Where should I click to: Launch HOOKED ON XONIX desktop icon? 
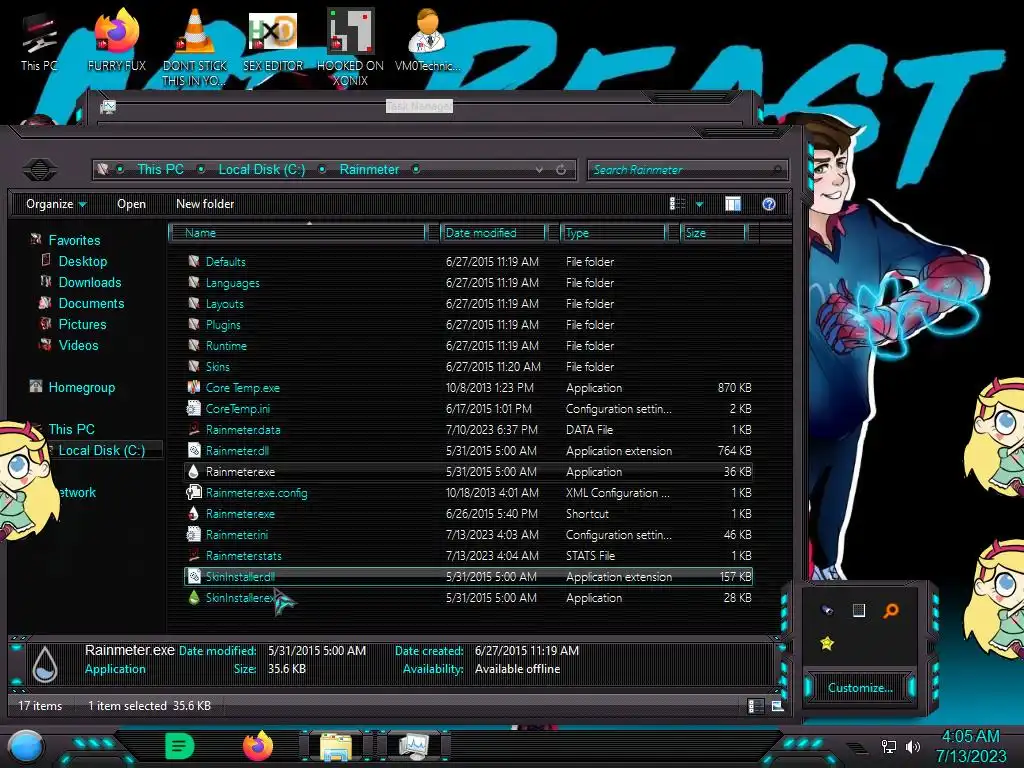tap(350, 47)
